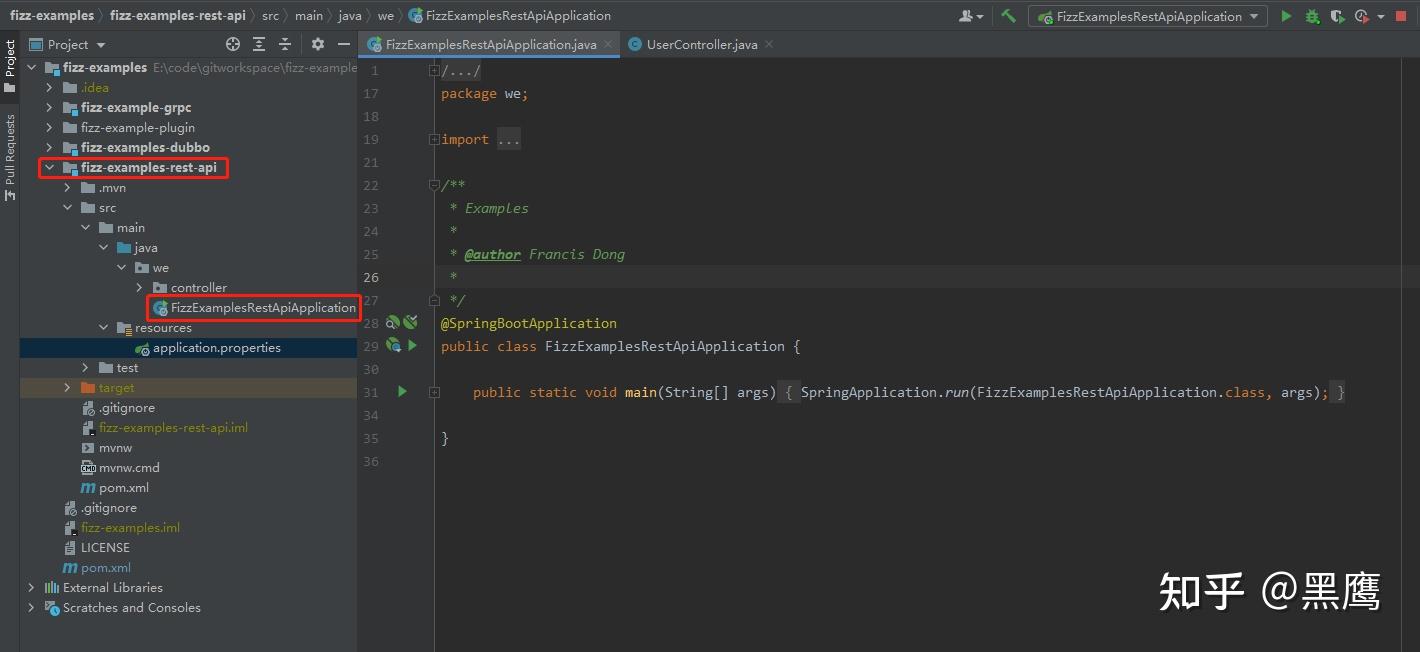Click Collapse All icon in Project panel
The width and height of the screenshot is (1420, 652).
[285, 44]
